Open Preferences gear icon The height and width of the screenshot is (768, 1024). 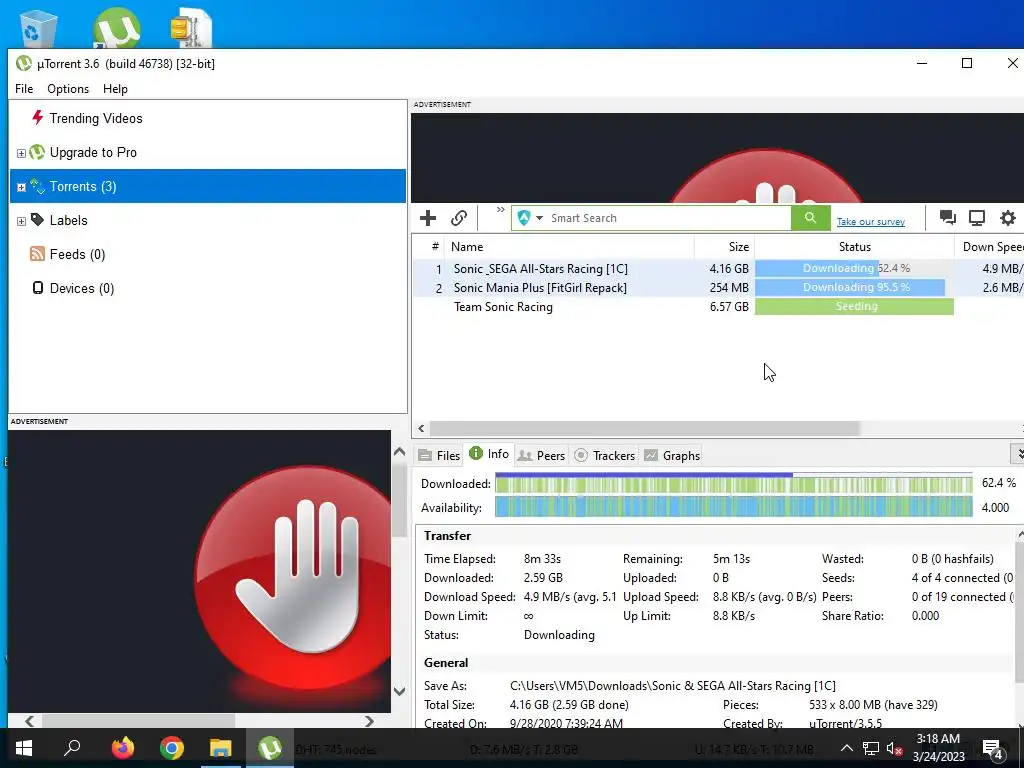[1008, 217]
